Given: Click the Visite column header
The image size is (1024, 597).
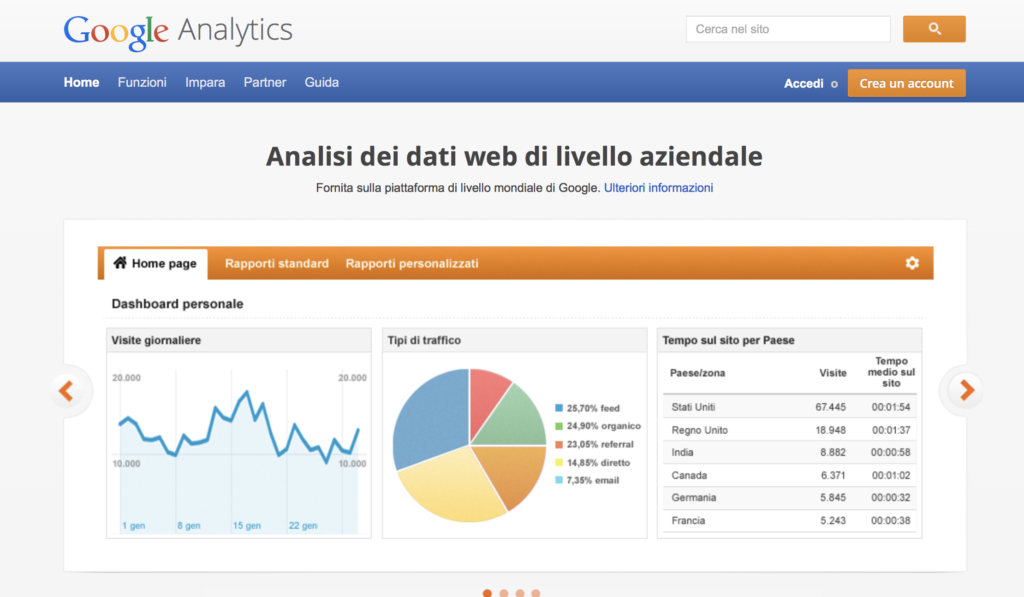Looking at the screenshot, I should pos(833,373).
